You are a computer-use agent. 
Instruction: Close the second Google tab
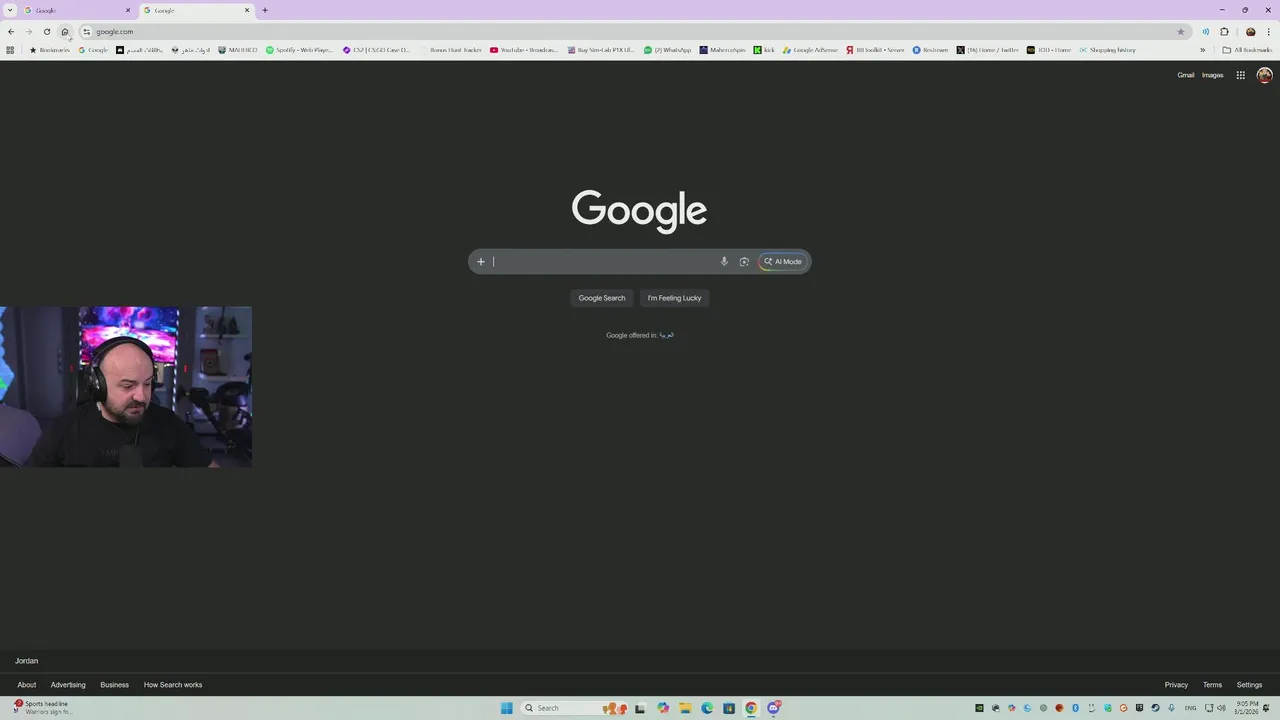click(x=247, y=10)
